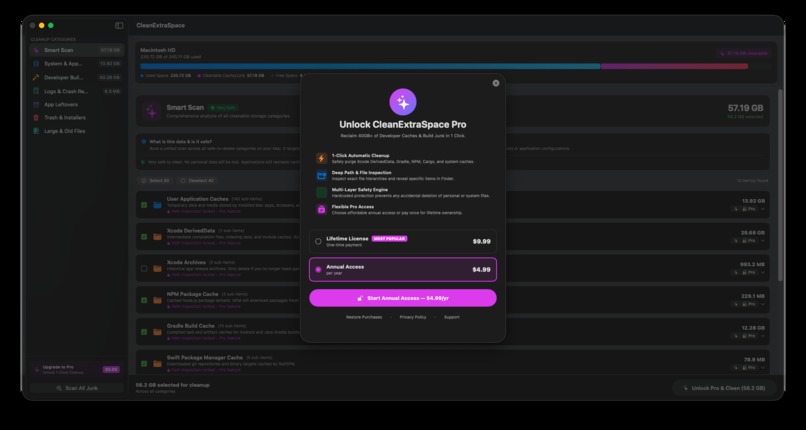Click Start Annual Access button
Image resolution: width=806 pixels, height=430 pixels.
point(403,298)
